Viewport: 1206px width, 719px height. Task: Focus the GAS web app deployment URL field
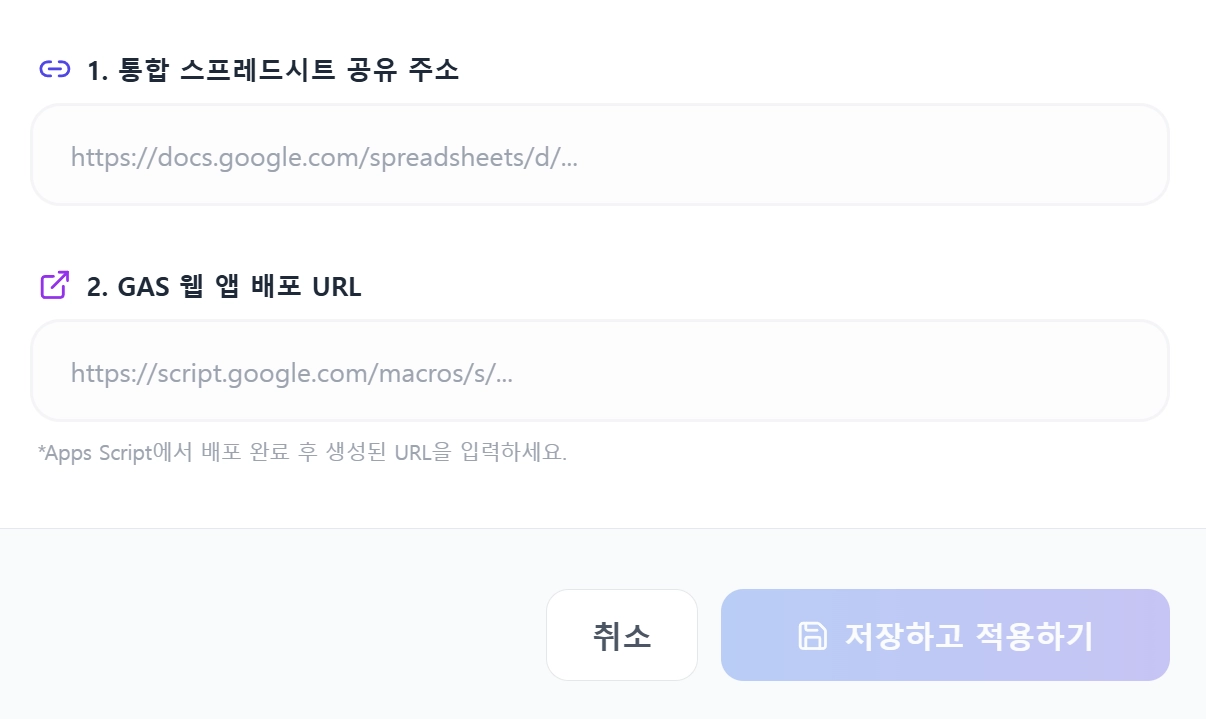pos(600,373)
